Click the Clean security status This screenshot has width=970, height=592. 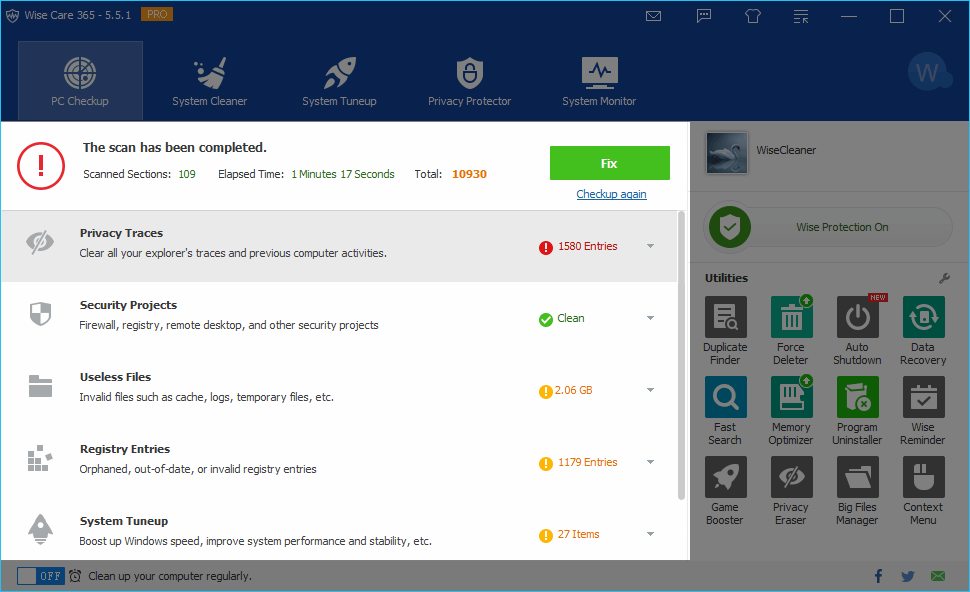click(x=570, y=318)
